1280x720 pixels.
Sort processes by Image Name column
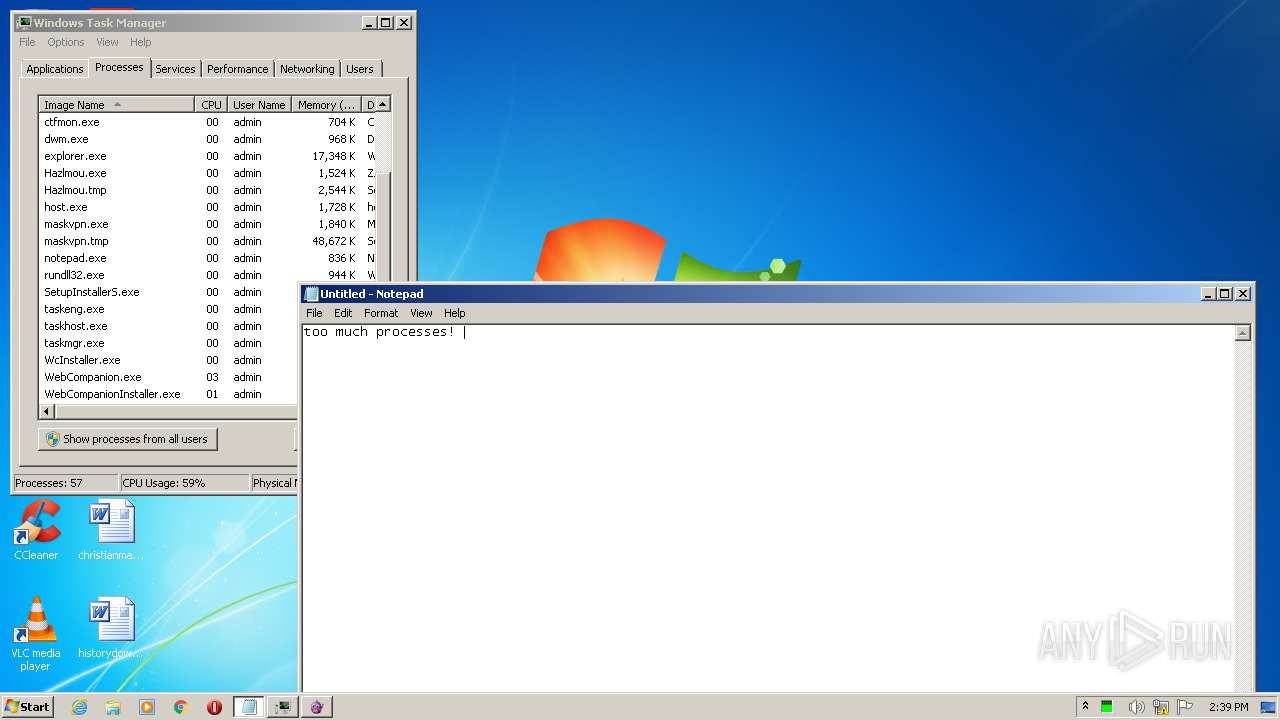tap(117, 105)
